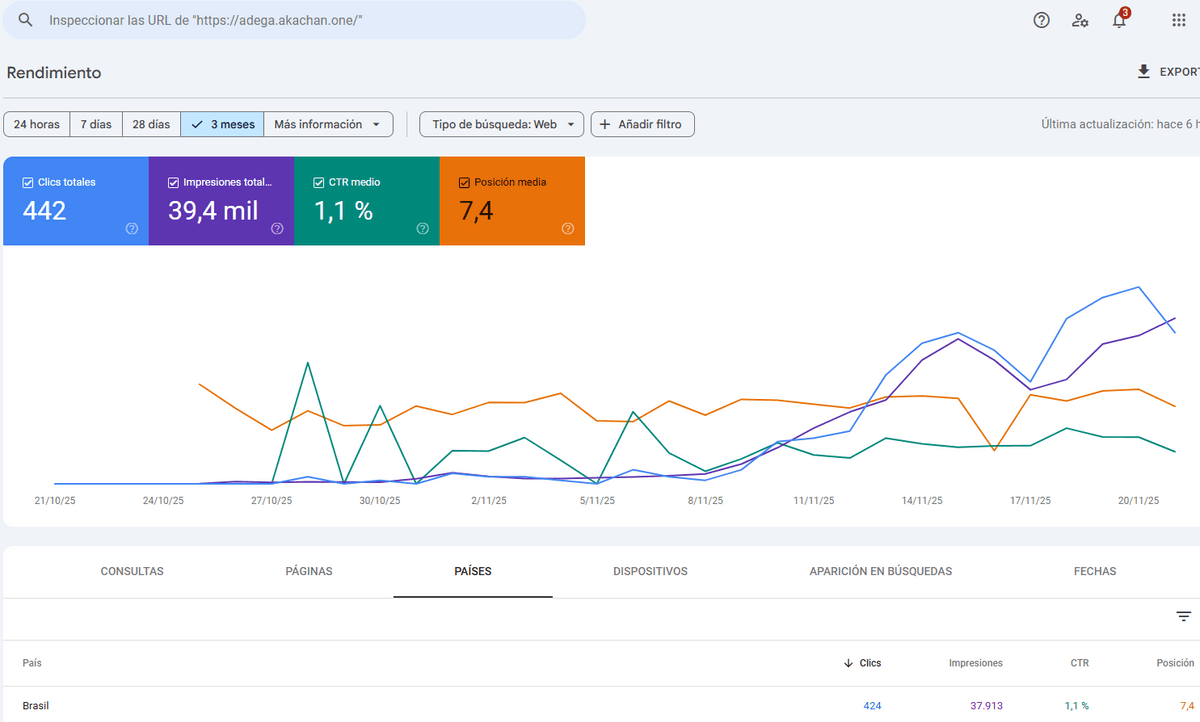This screenshot has width=1200, height=722.
Task: Click help icon on Clics totales card
Action: click(132, 229)
